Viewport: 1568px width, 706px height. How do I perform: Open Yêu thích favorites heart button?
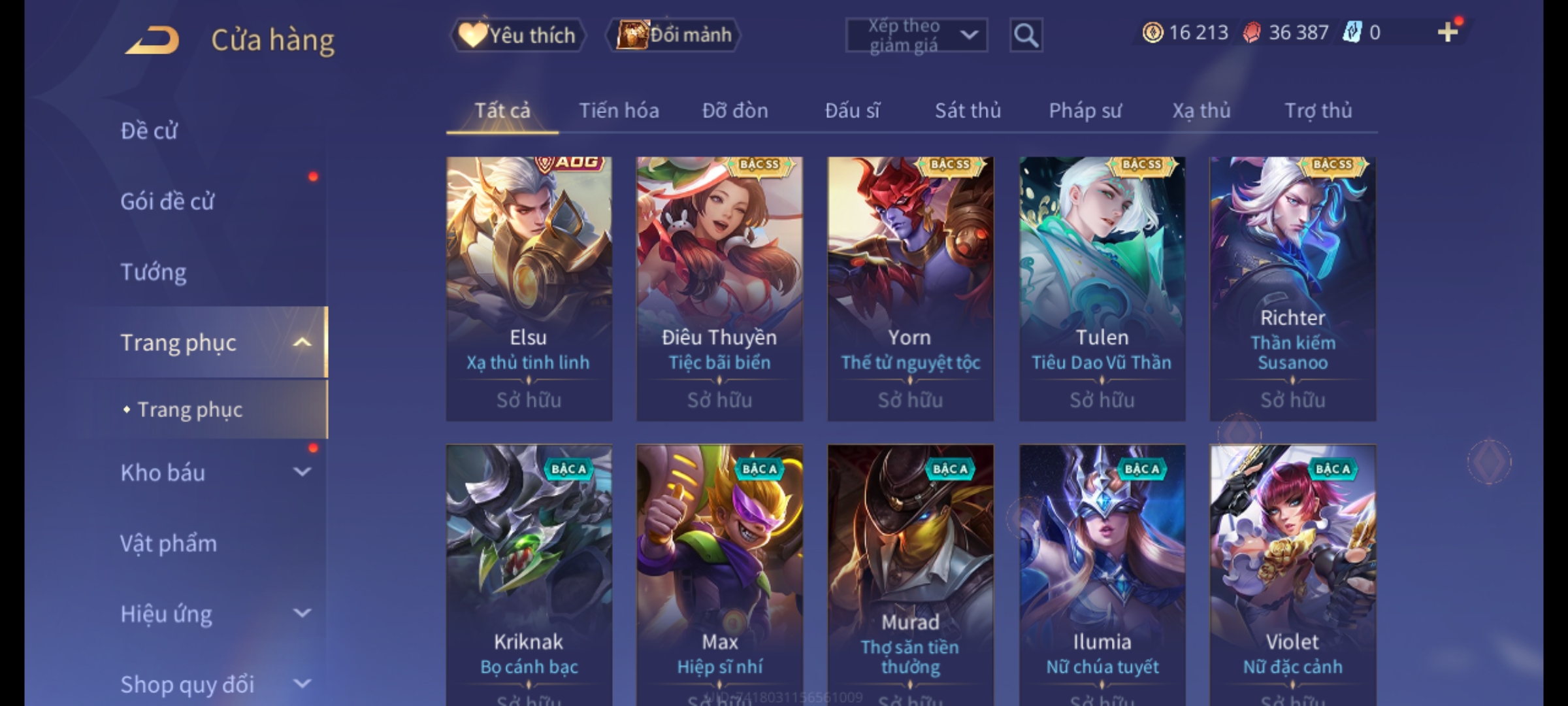click(518, 35)
